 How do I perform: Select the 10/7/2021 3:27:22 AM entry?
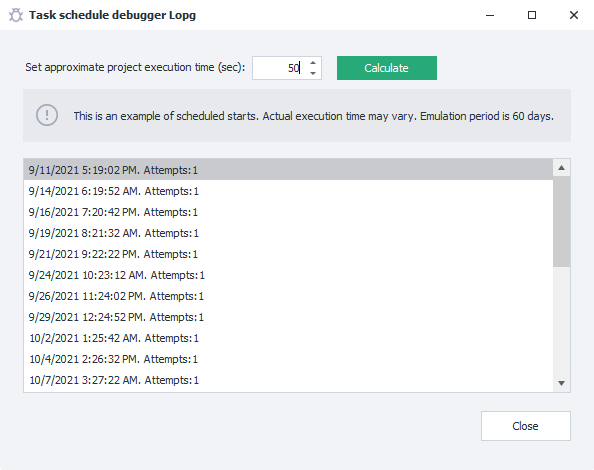click(x=288, y=380)
